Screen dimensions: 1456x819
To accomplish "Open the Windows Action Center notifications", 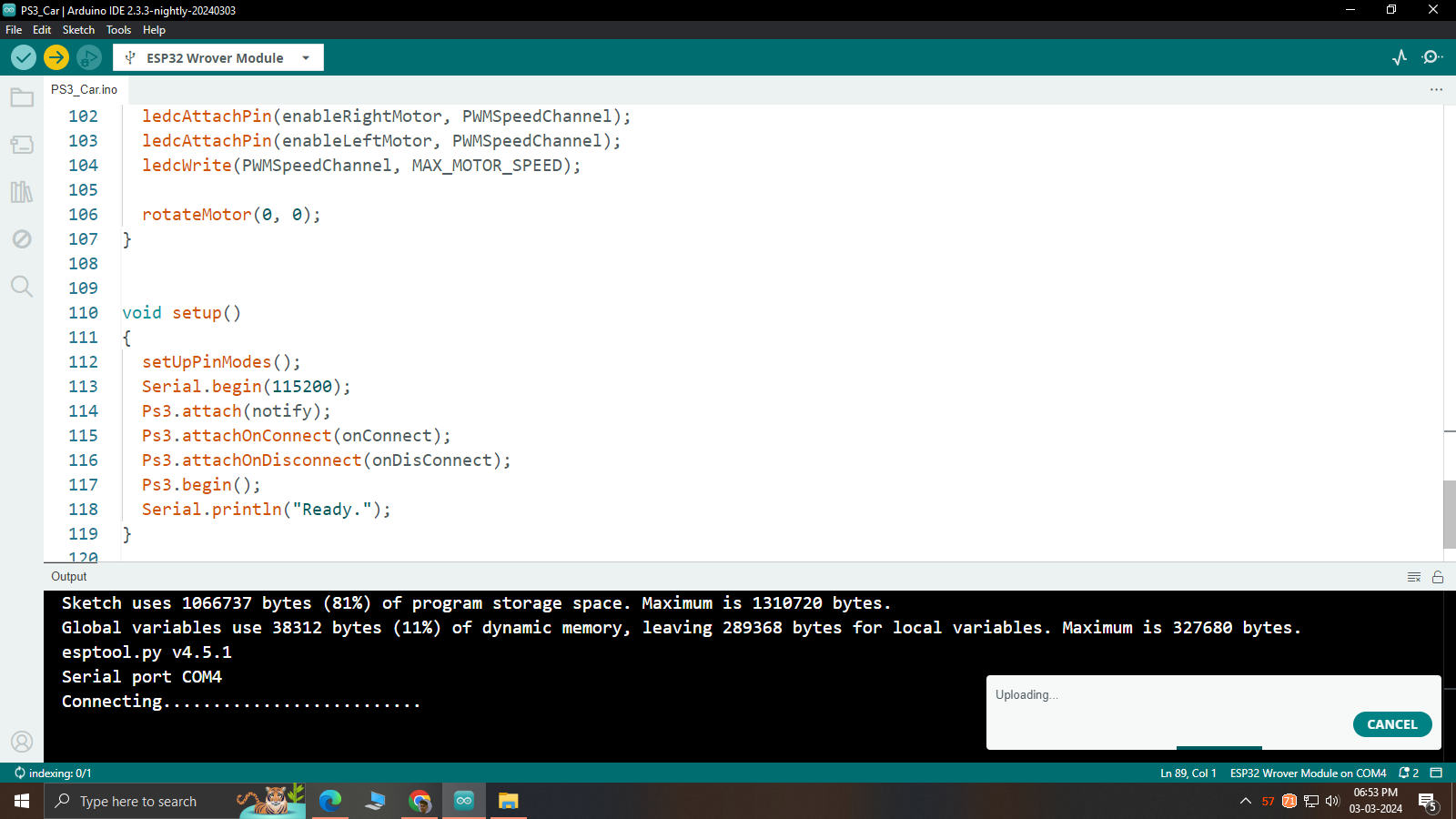I will pyautogui.click(x=1428, y=802).
